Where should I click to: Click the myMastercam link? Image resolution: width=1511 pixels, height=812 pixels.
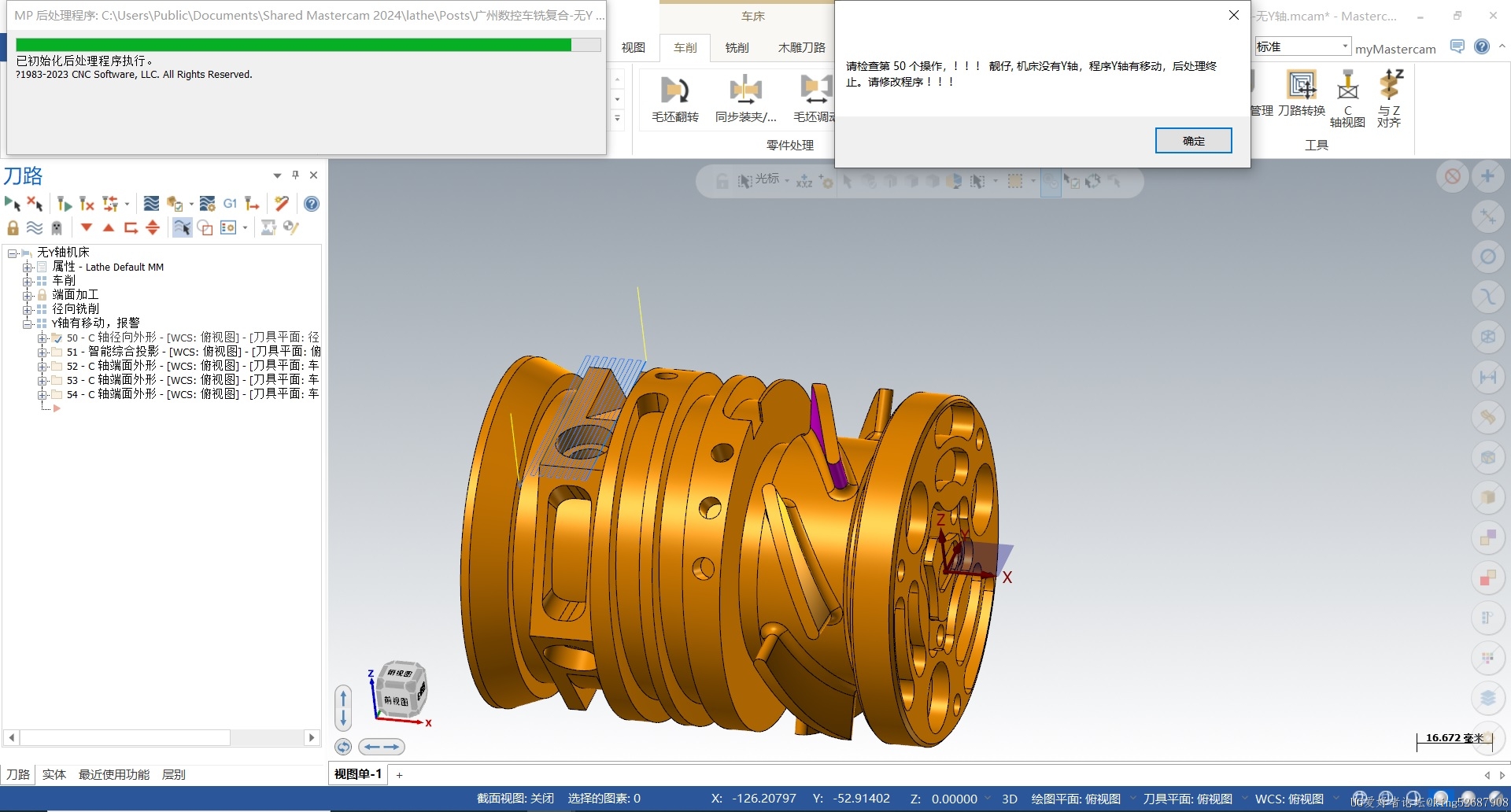tap(1395, 49)
